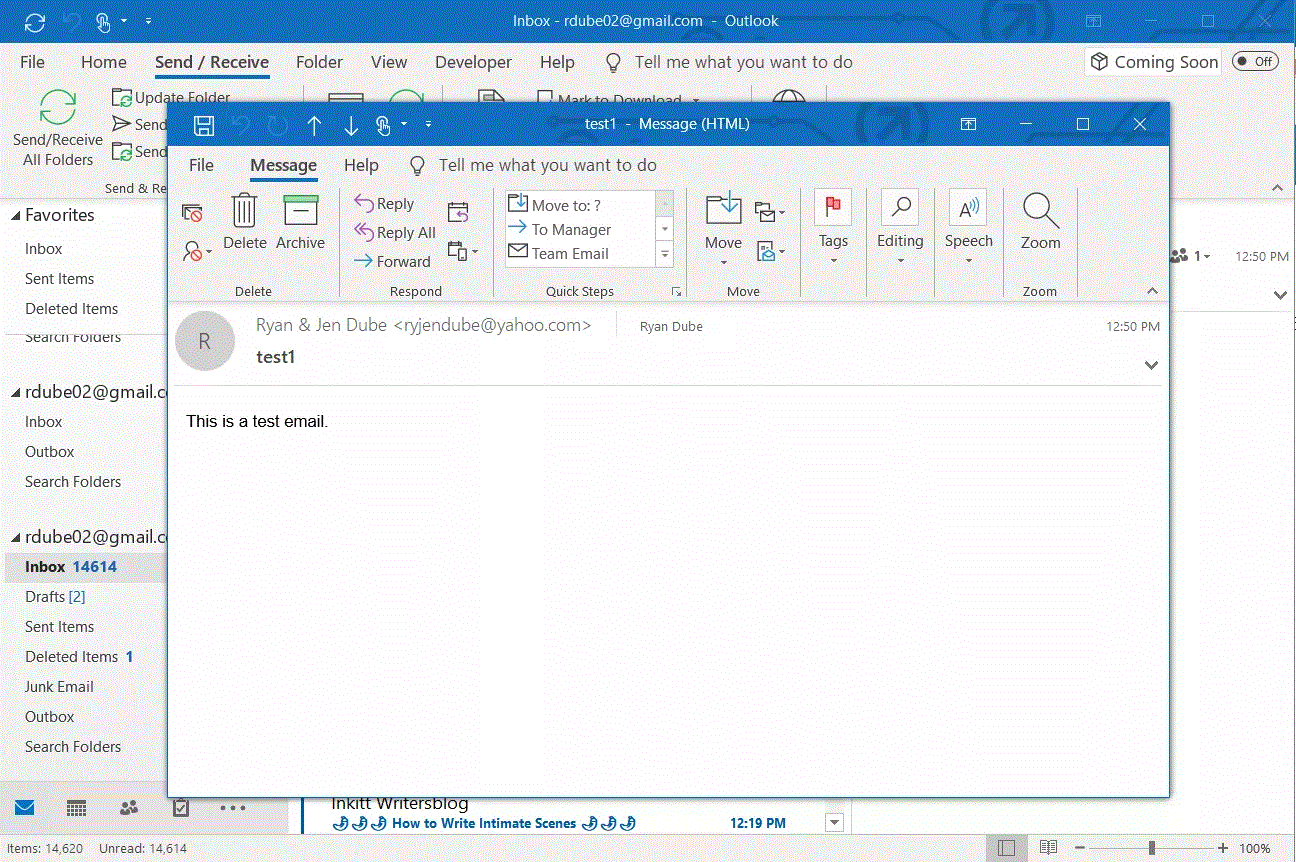Switch to Mail view in navigation bar
The height and width of the screenshot is (862, 1296).
coord(25,808)
